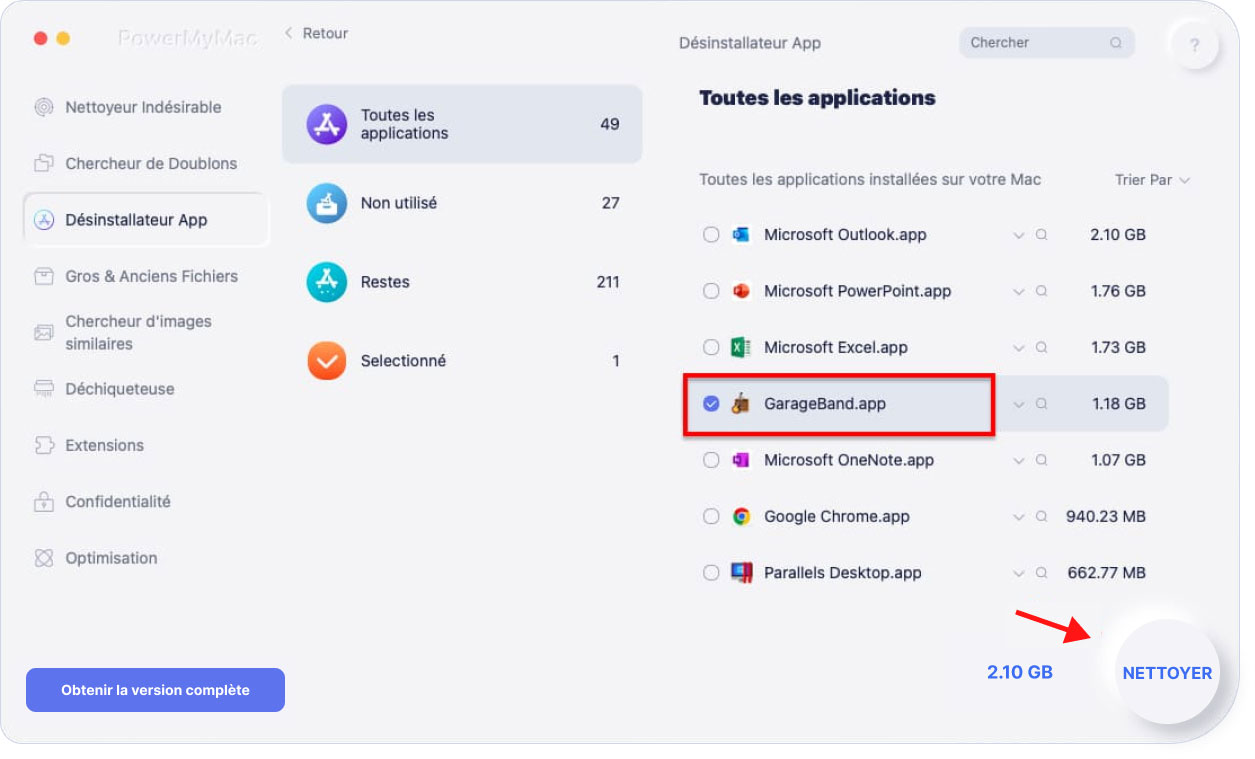Click magnifier icon in Microsoft Excel row
The image size is (1255, 759).
coord(1041,347)
